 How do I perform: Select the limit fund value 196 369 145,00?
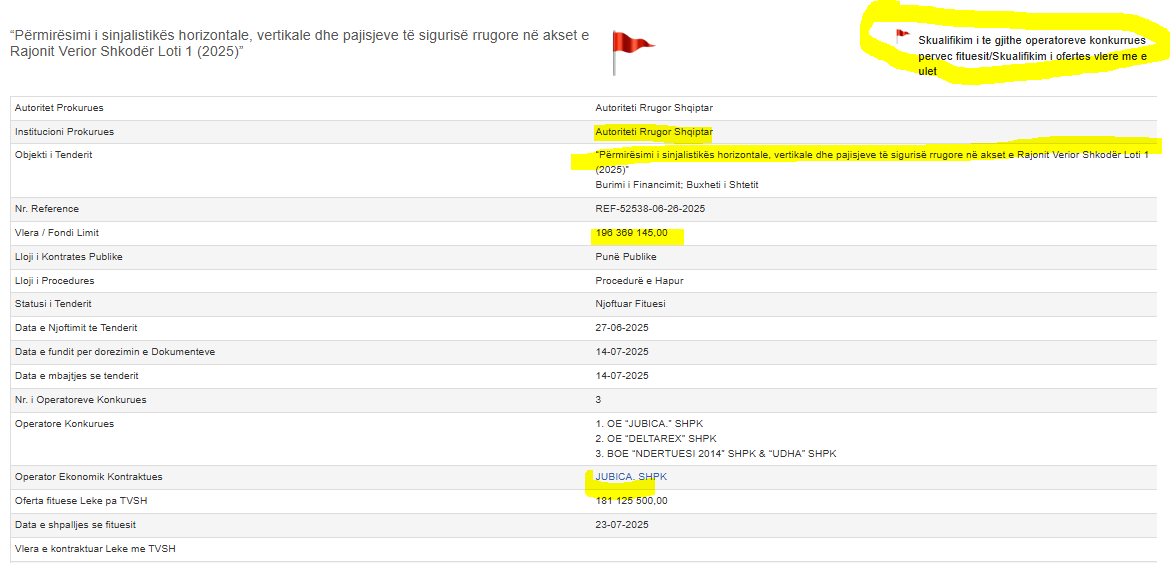(631, 233)
